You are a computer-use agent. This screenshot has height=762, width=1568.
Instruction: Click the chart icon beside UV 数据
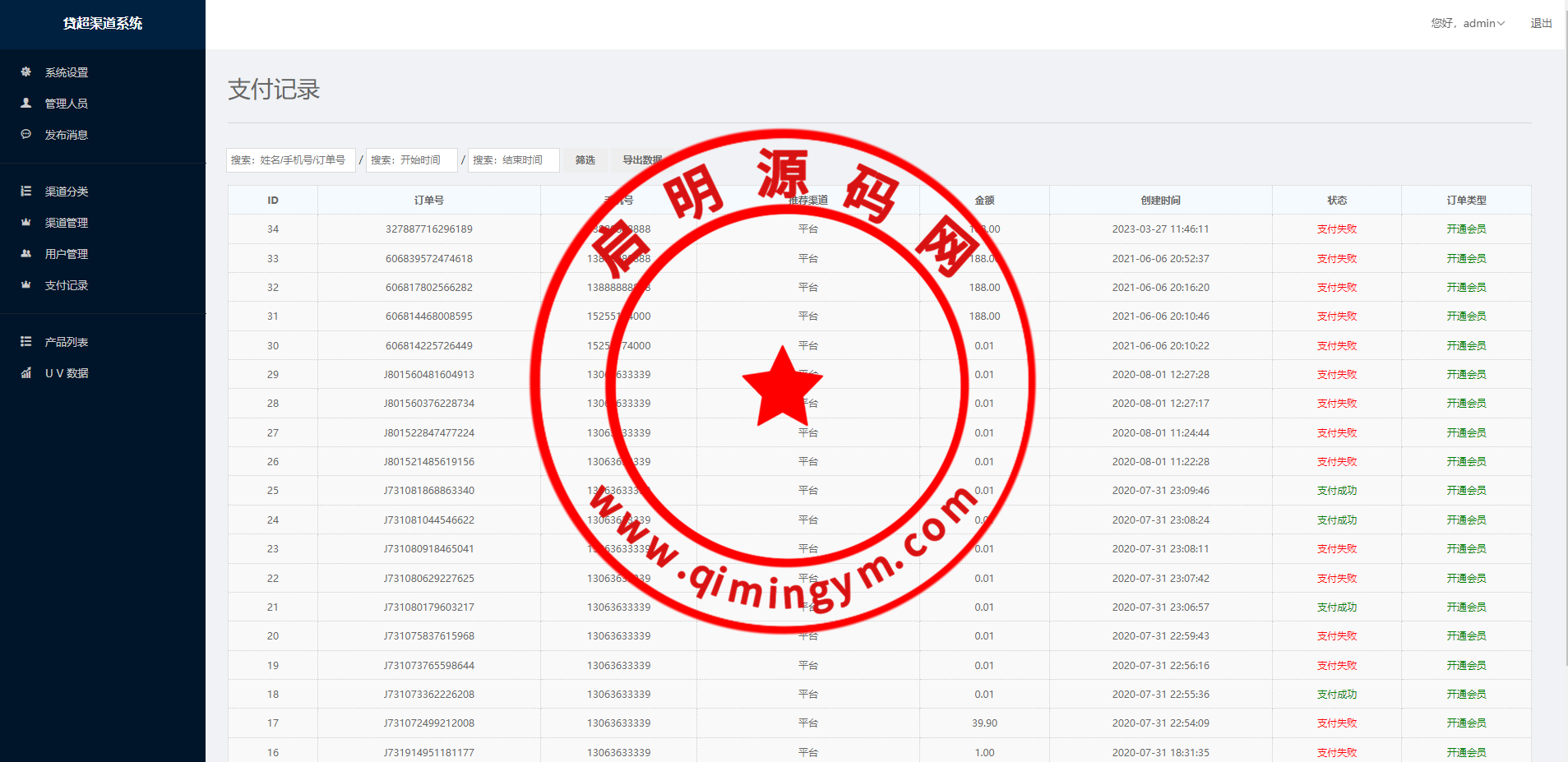26,372
